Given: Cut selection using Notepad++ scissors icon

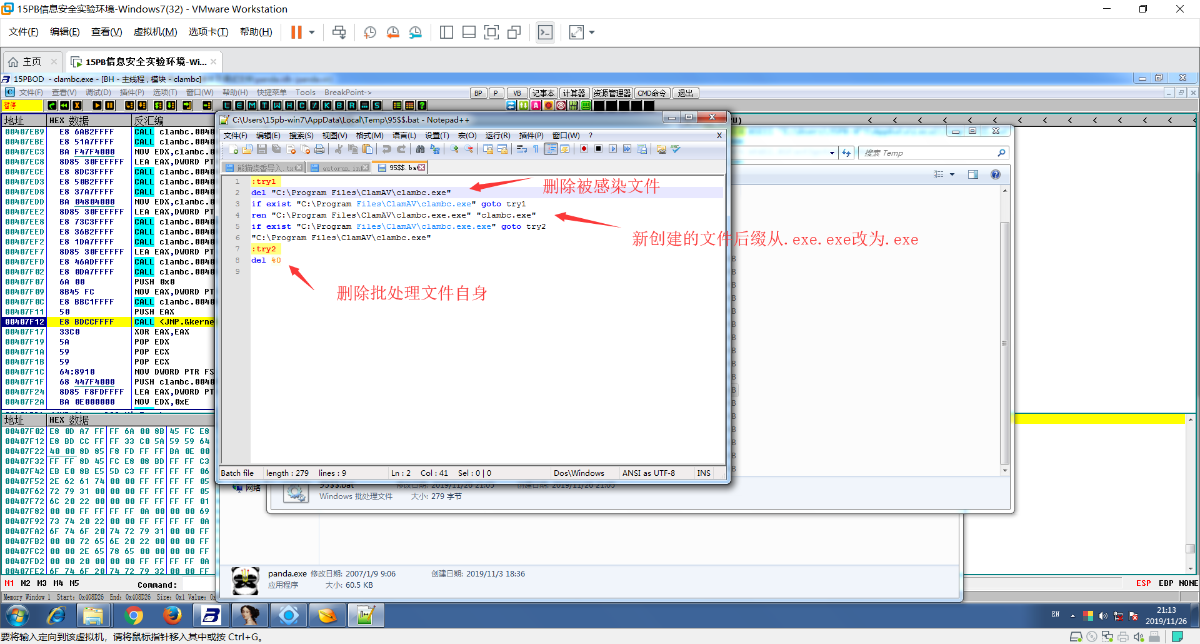Looking at the screenshot, I should 339,149.
